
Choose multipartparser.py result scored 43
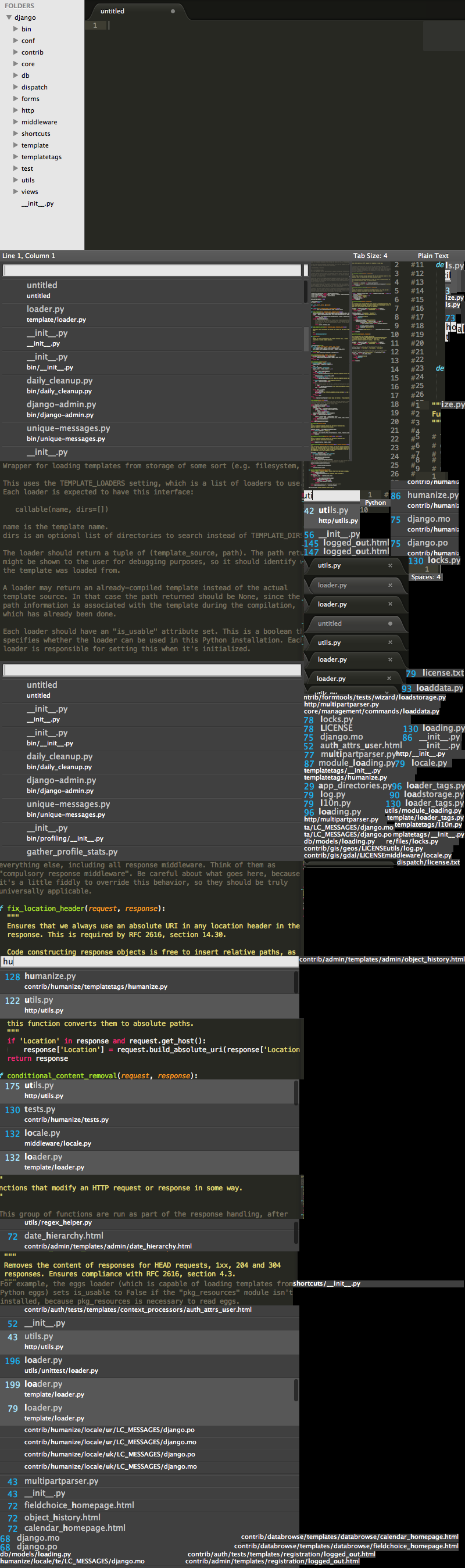149,1481
